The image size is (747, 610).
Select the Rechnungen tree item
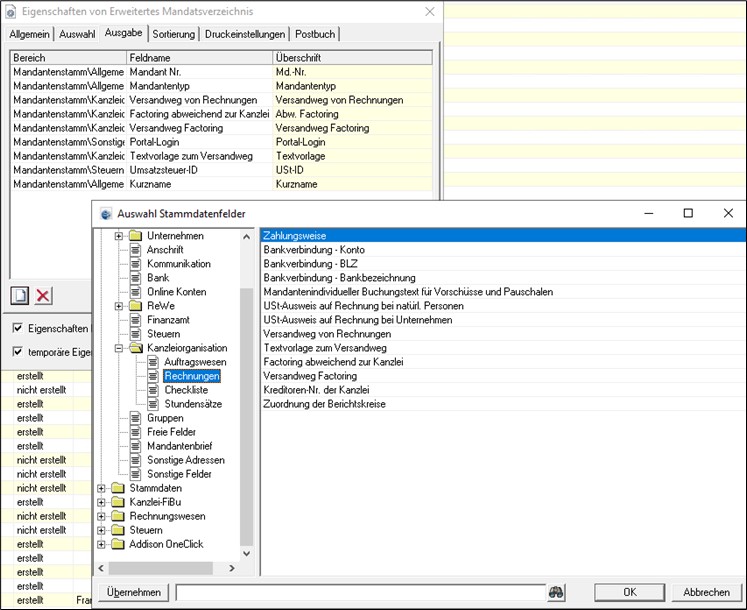192,376
